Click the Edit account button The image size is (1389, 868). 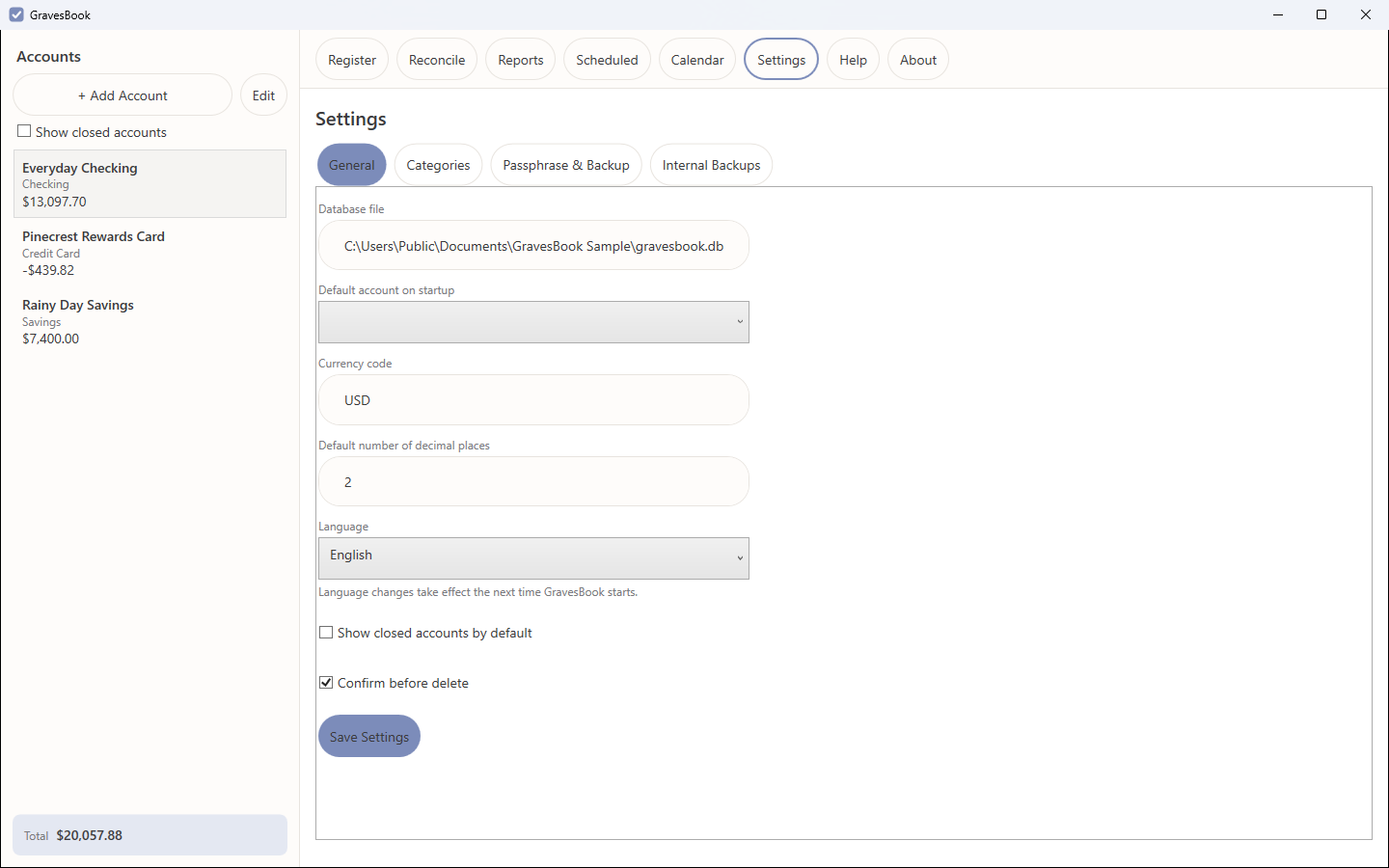[x=263, y=95]
